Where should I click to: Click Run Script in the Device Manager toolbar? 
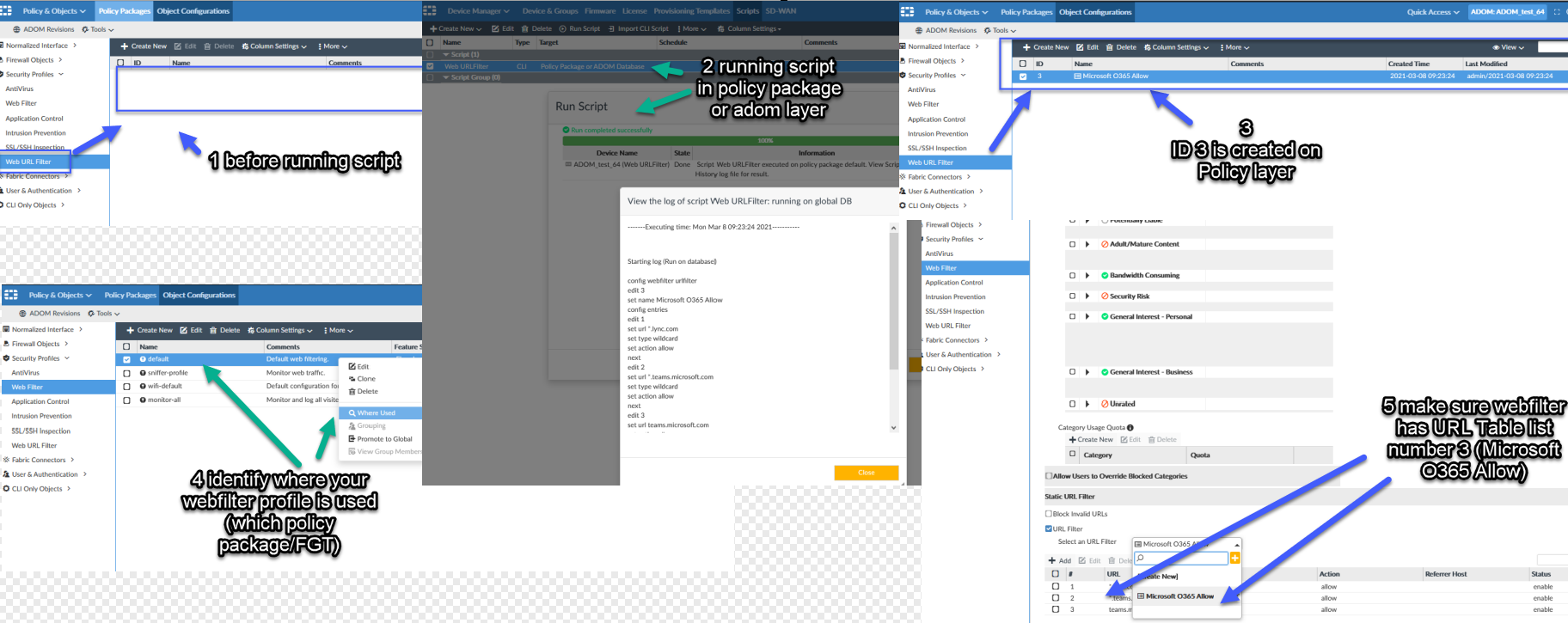pos(580,28)
